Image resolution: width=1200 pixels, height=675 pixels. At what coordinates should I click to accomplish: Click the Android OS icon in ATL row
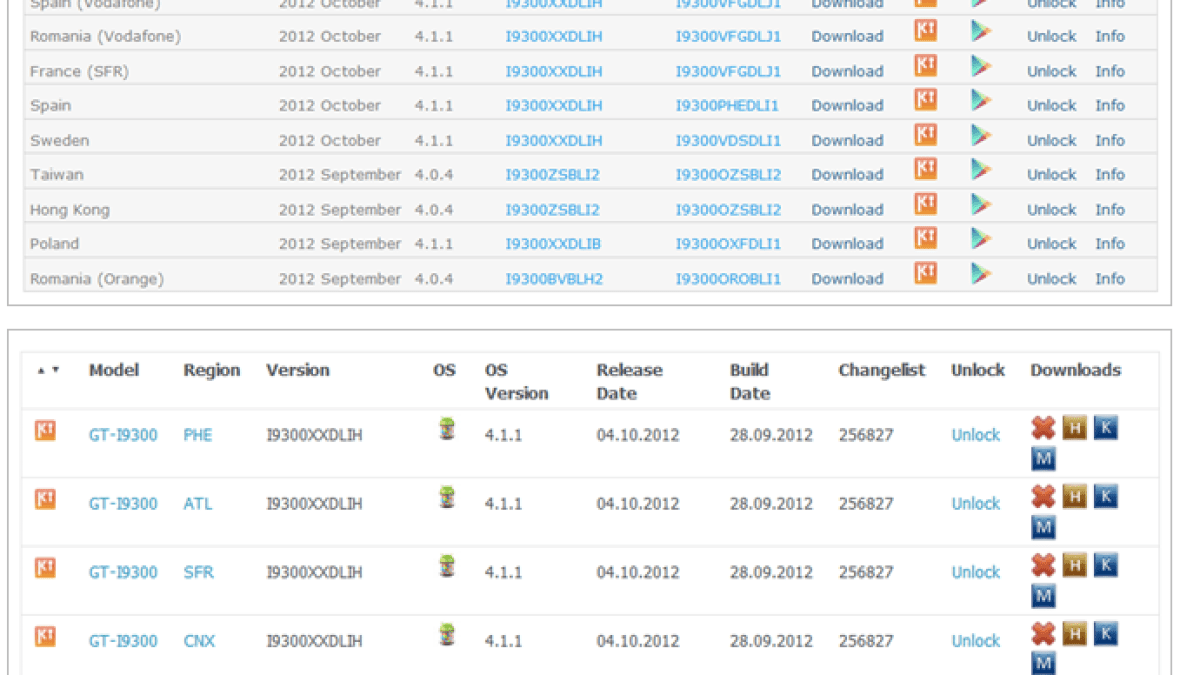coord(447,497)
